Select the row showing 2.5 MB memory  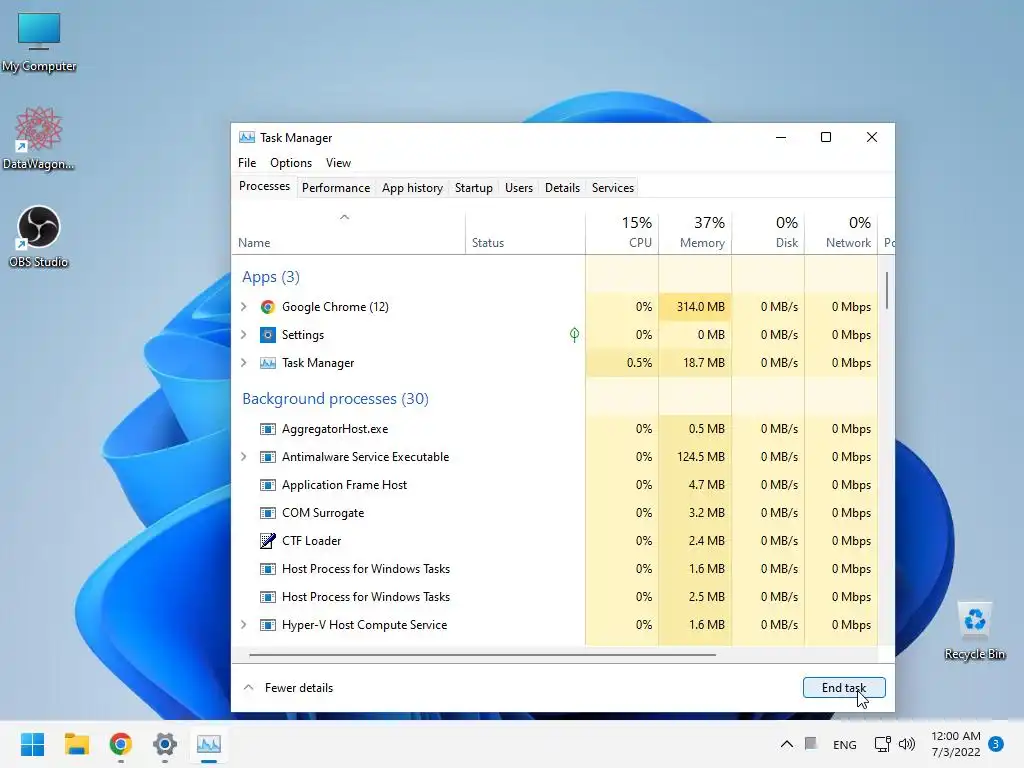point(554,597)
